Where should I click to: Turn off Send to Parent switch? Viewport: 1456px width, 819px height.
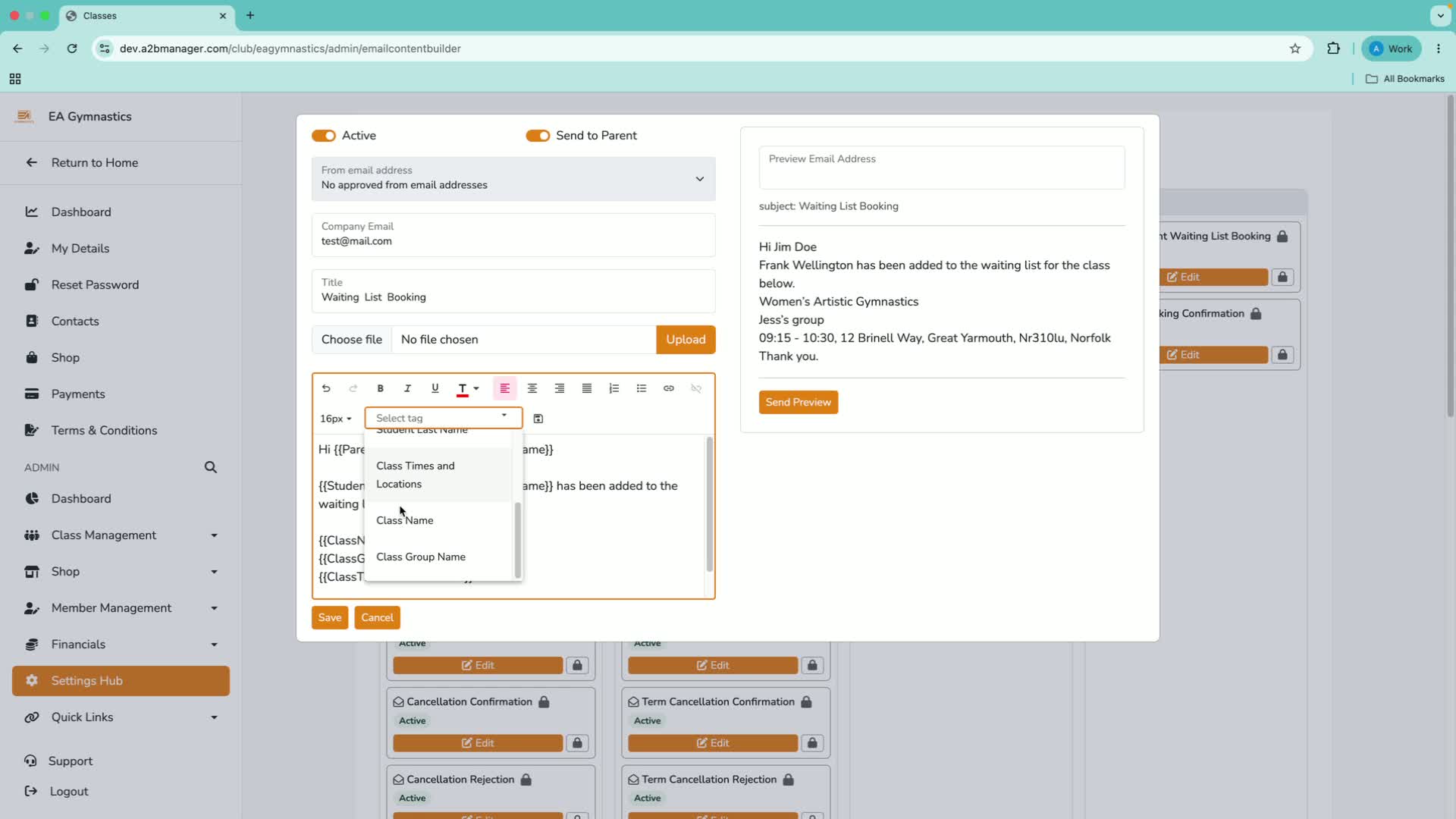click(538, 136)
